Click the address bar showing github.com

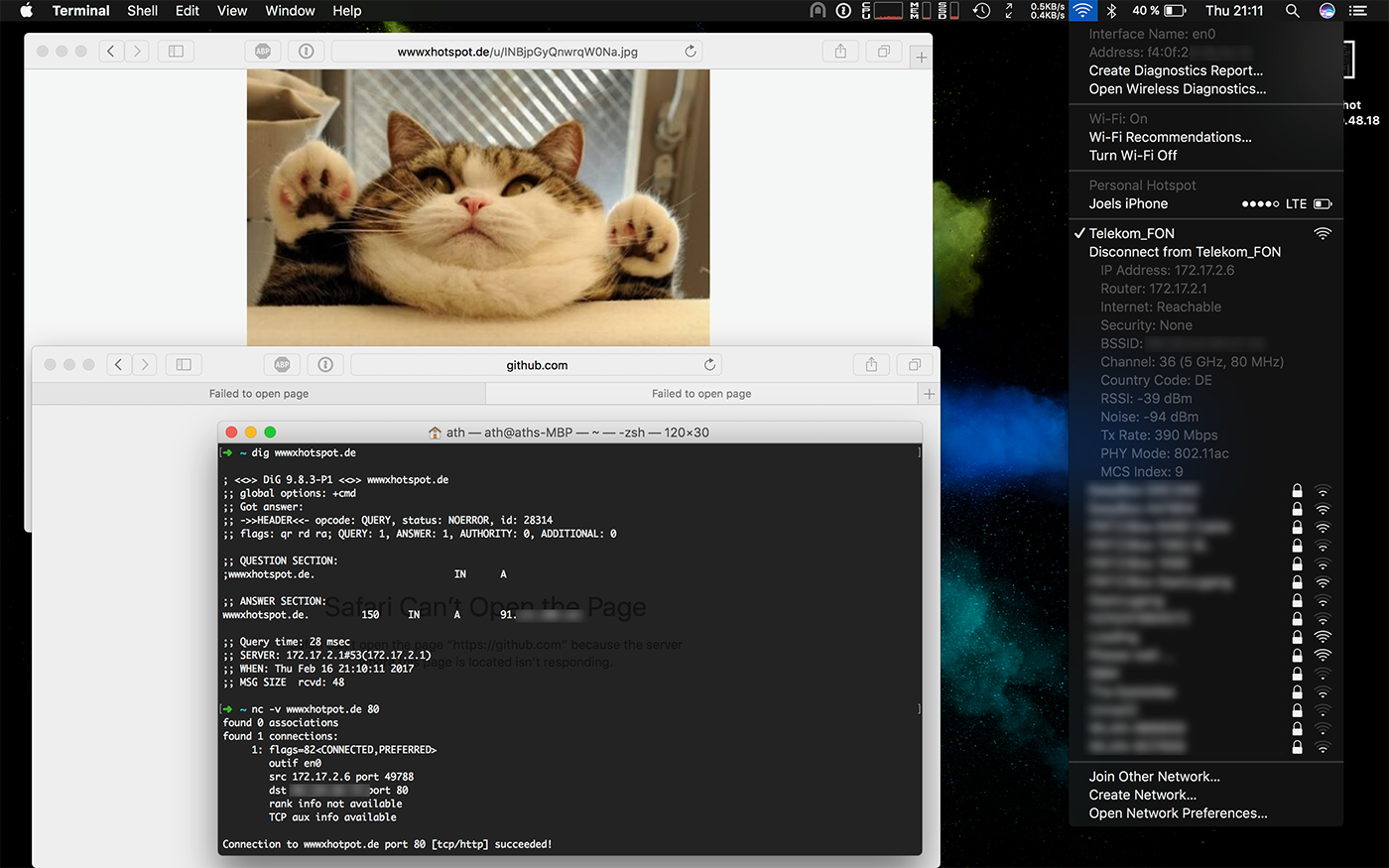click(537, 364)
